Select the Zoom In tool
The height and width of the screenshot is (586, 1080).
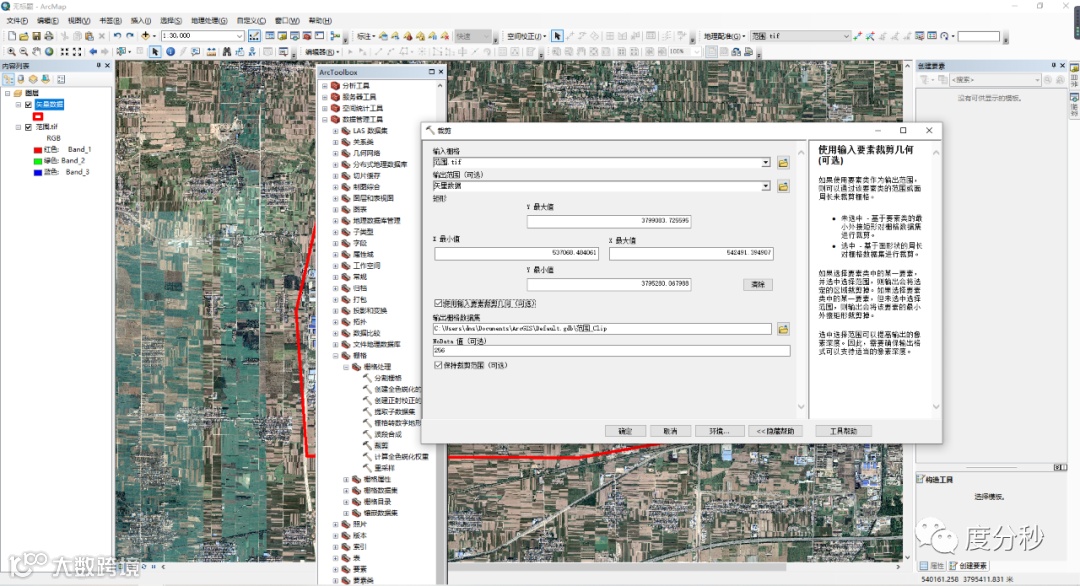click(11, 52)
